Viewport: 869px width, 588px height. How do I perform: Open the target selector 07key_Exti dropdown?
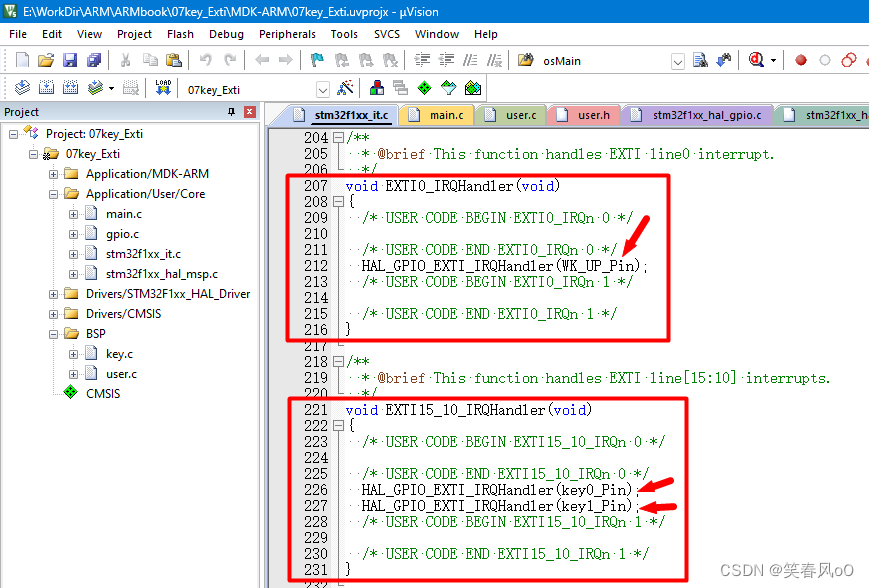323,89
